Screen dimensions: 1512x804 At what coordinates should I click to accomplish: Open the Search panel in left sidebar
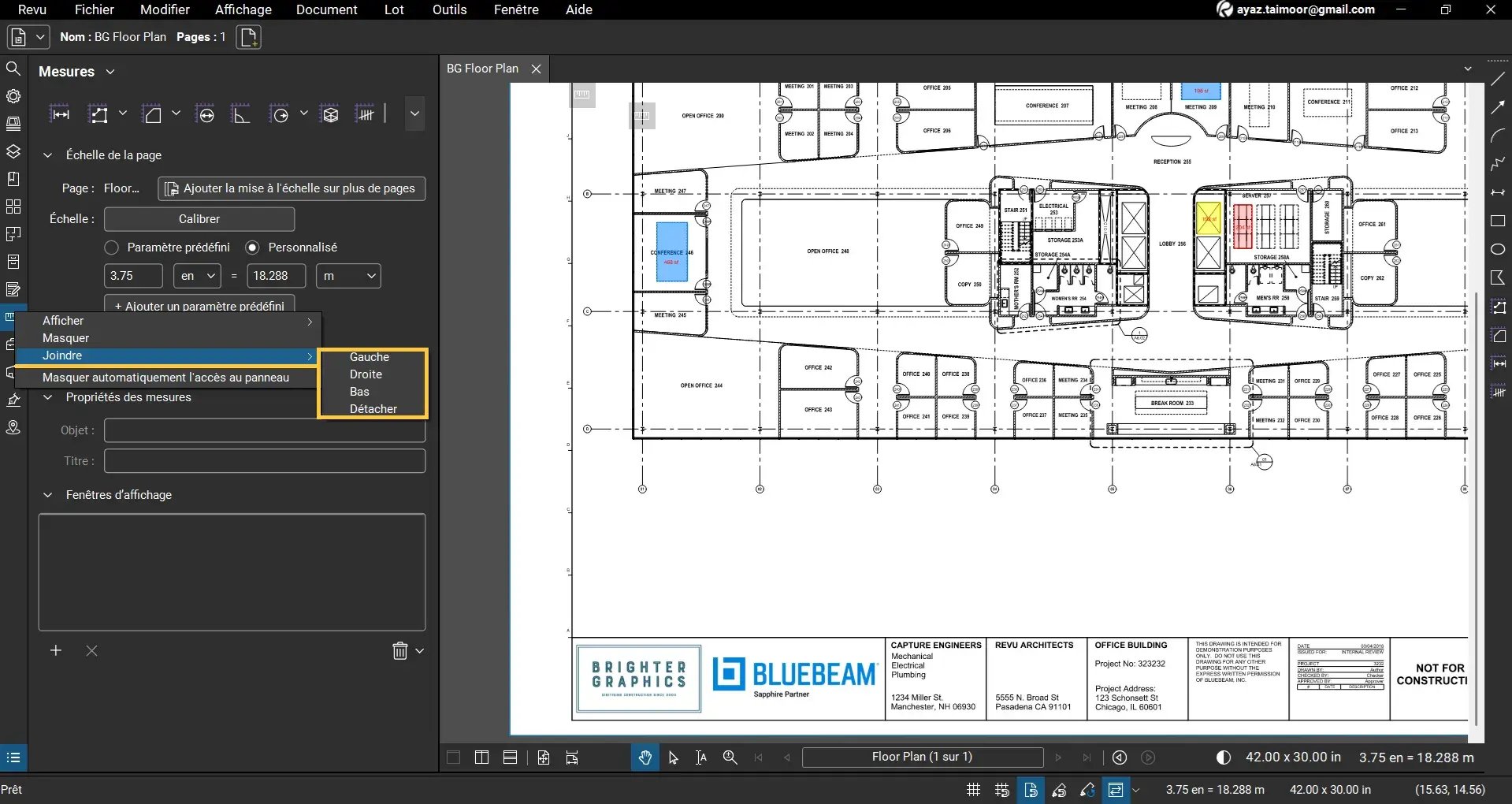pyautogui.click(x=13, y=69)
